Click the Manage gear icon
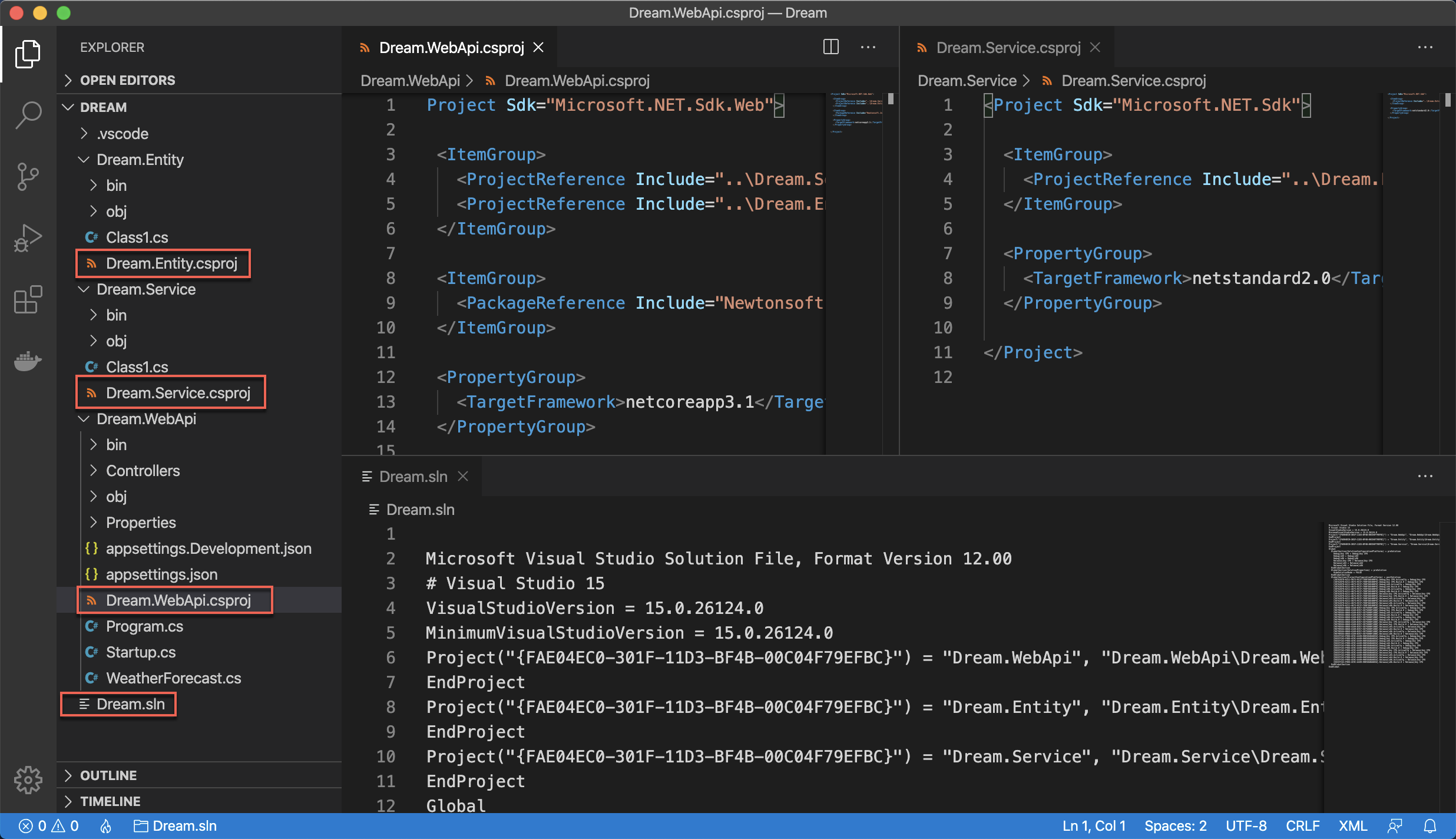The height and width of the screenshot is (839, 1456). point(28,780)
